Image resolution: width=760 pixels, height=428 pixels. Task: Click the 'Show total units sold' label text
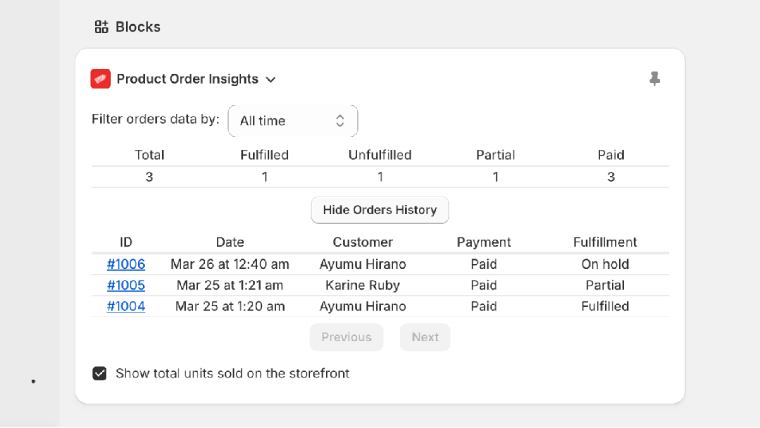pyautogui.click(x=232, y=373)
